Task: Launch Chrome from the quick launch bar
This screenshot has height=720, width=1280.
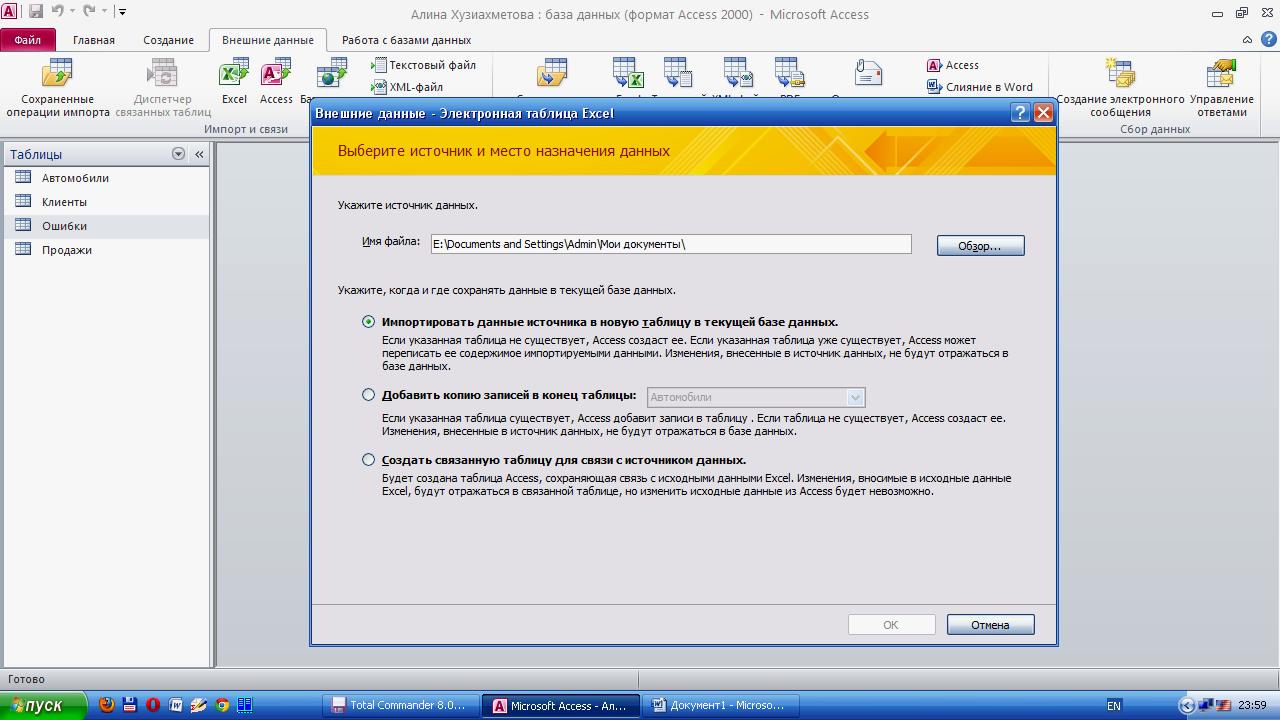Action: (222, 705)
